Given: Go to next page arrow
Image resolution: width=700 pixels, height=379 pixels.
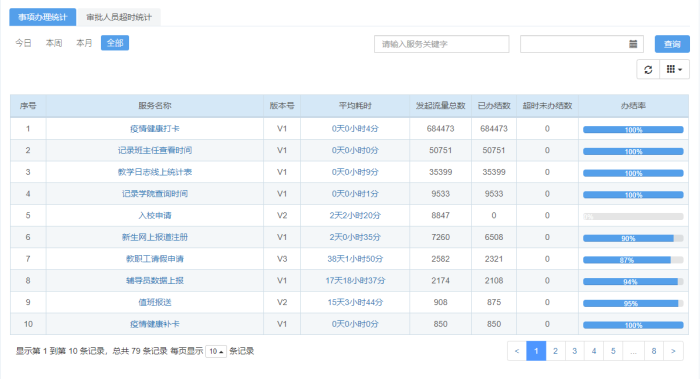Looking at the screenshot, I should [673, 351].
